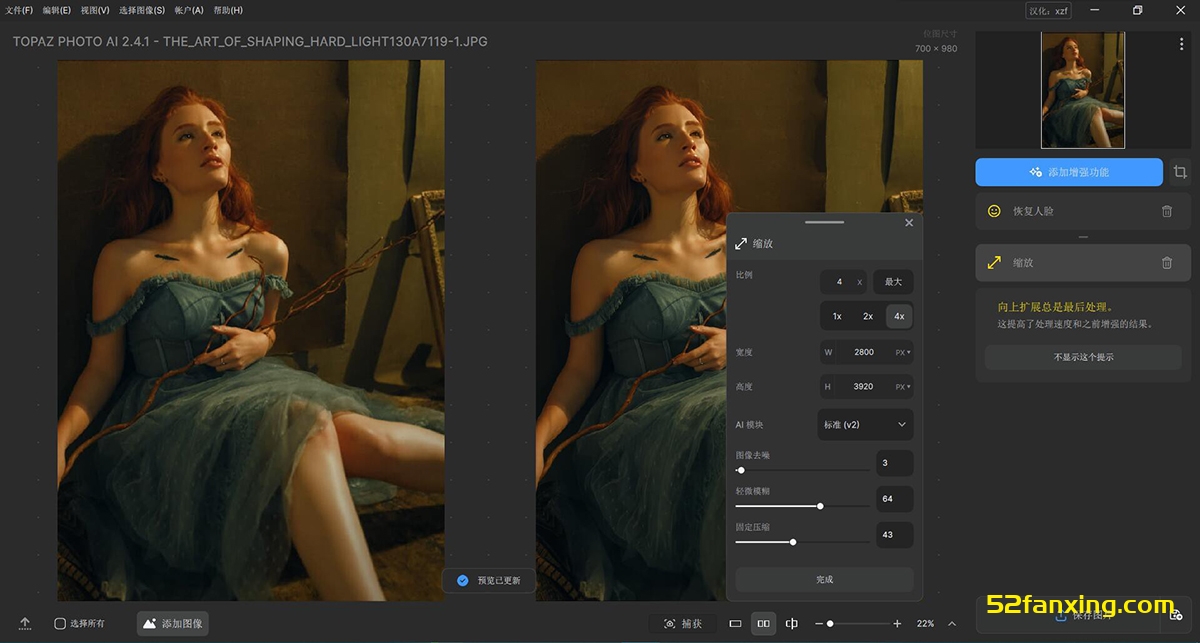This screenshot has width=1200, height=643.
Task: Click the 22% zoom percentage text
Action: 925,623
